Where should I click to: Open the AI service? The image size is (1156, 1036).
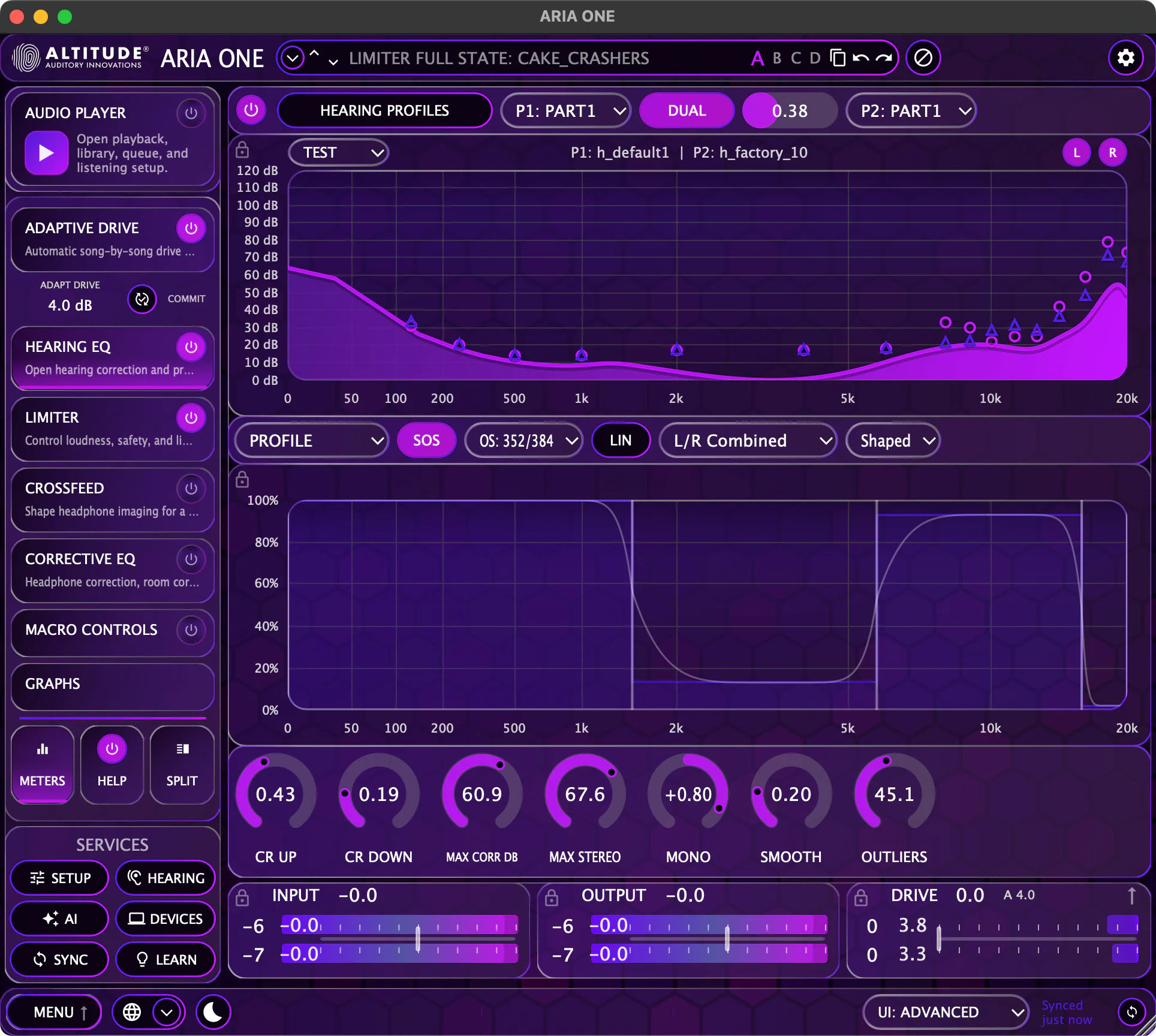coord(60,918)
